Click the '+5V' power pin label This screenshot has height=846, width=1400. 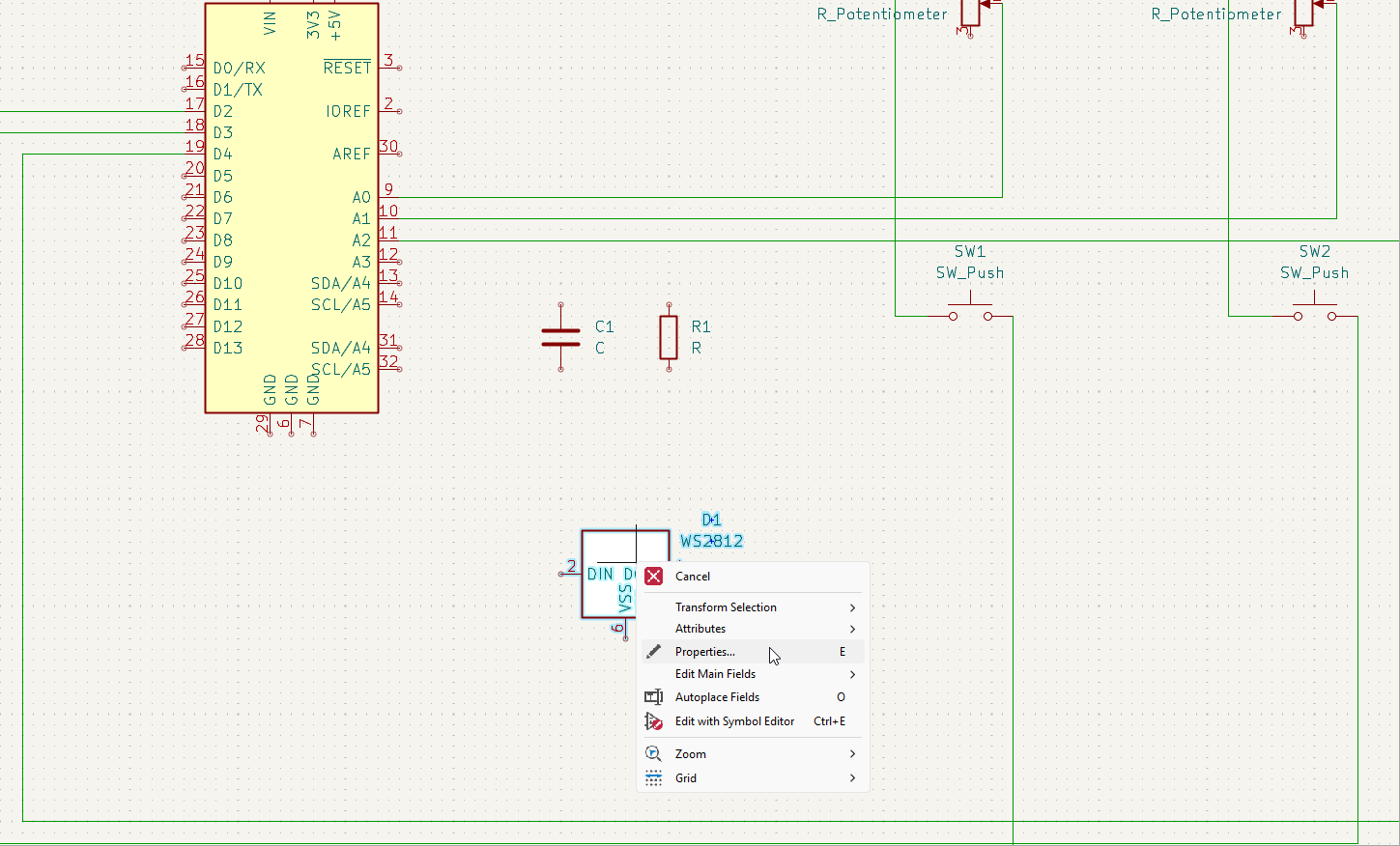[x=334, y=26]
